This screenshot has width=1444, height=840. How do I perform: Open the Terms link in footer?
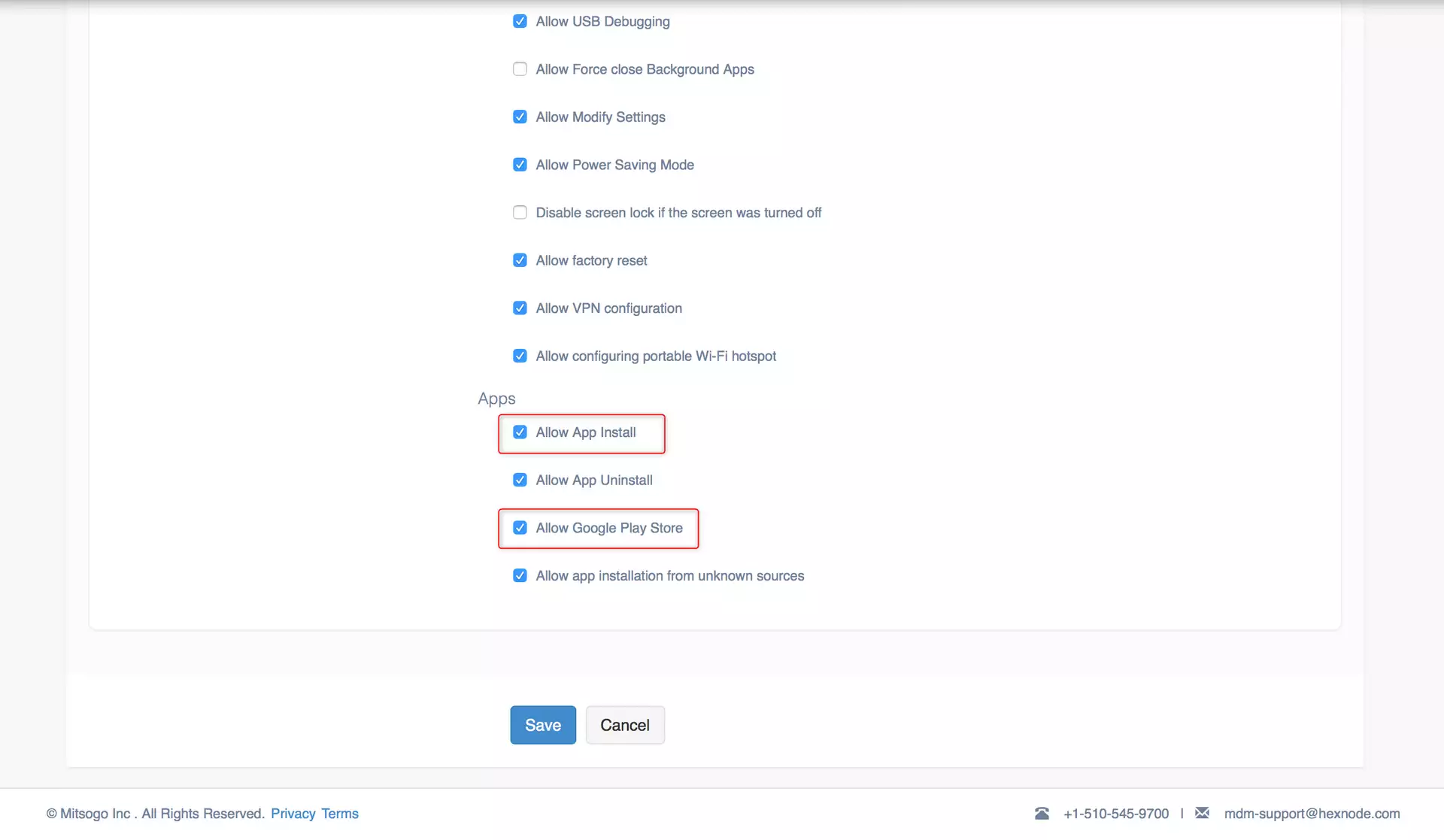point(340,814)
